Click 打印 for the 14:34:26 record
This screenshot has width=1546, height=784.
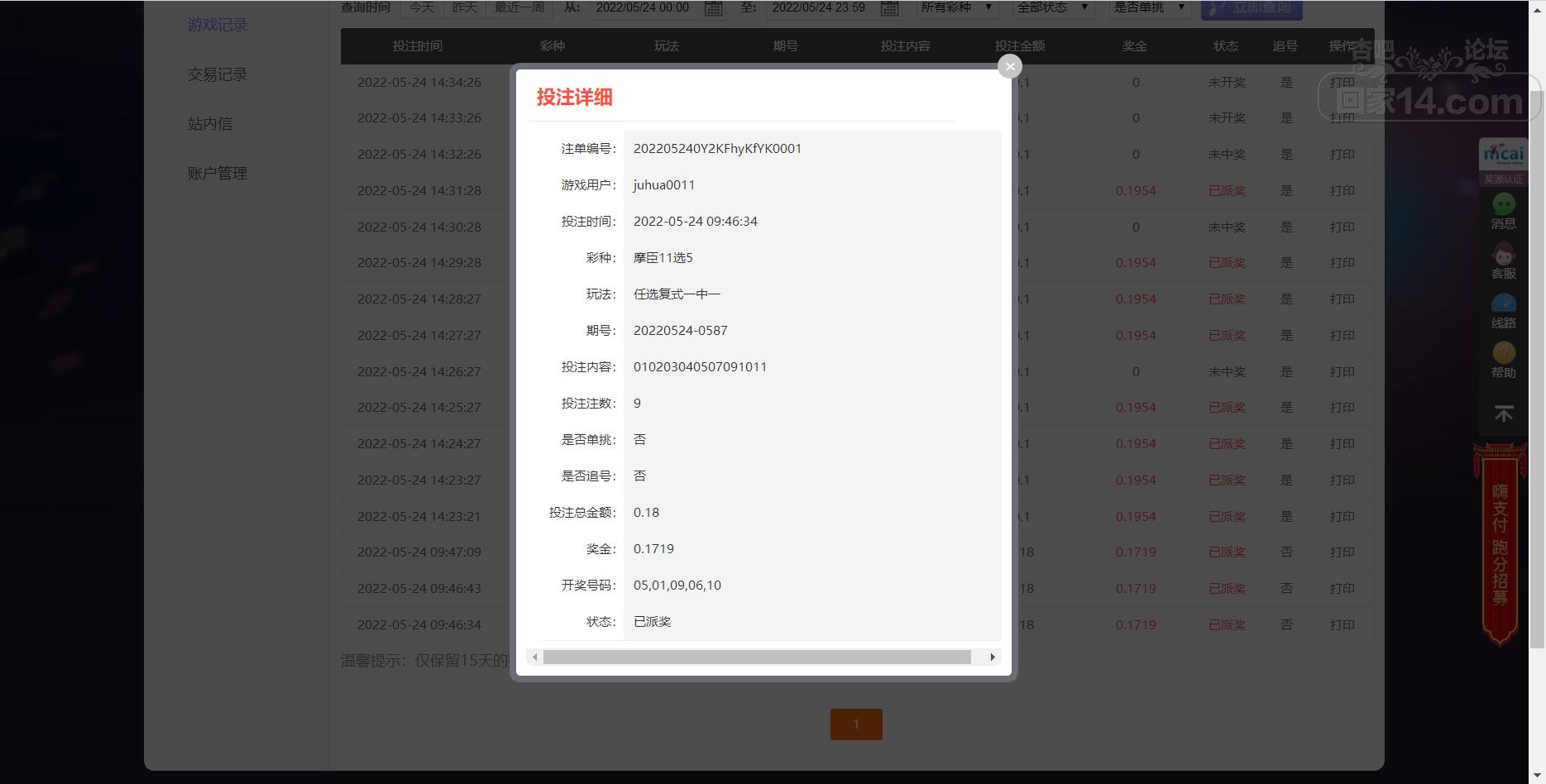coord(1342,83)
